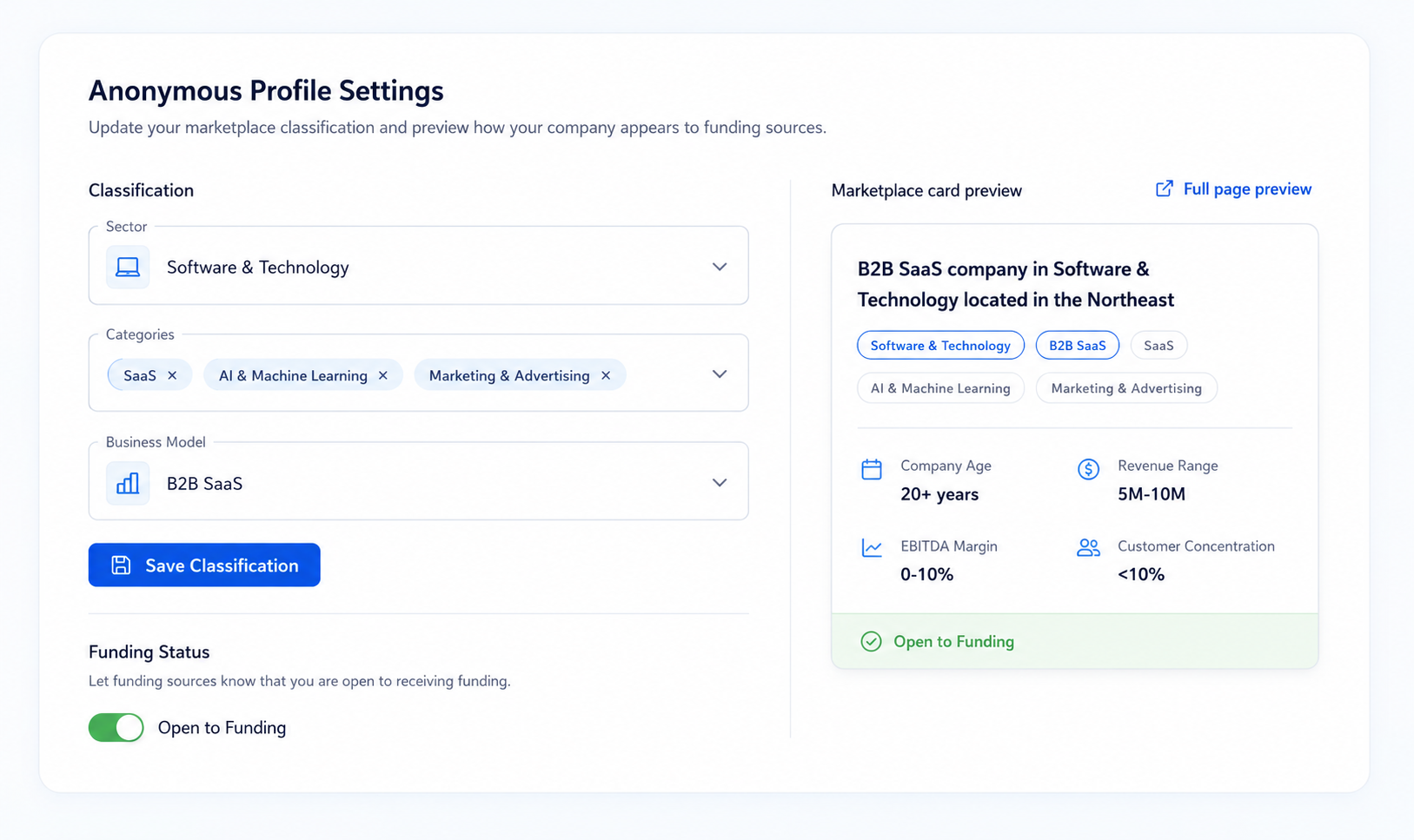Viewport: 1414px width, 840px height.
Task: Click the Open to Funding toggle label
Action: click(222, 728)
